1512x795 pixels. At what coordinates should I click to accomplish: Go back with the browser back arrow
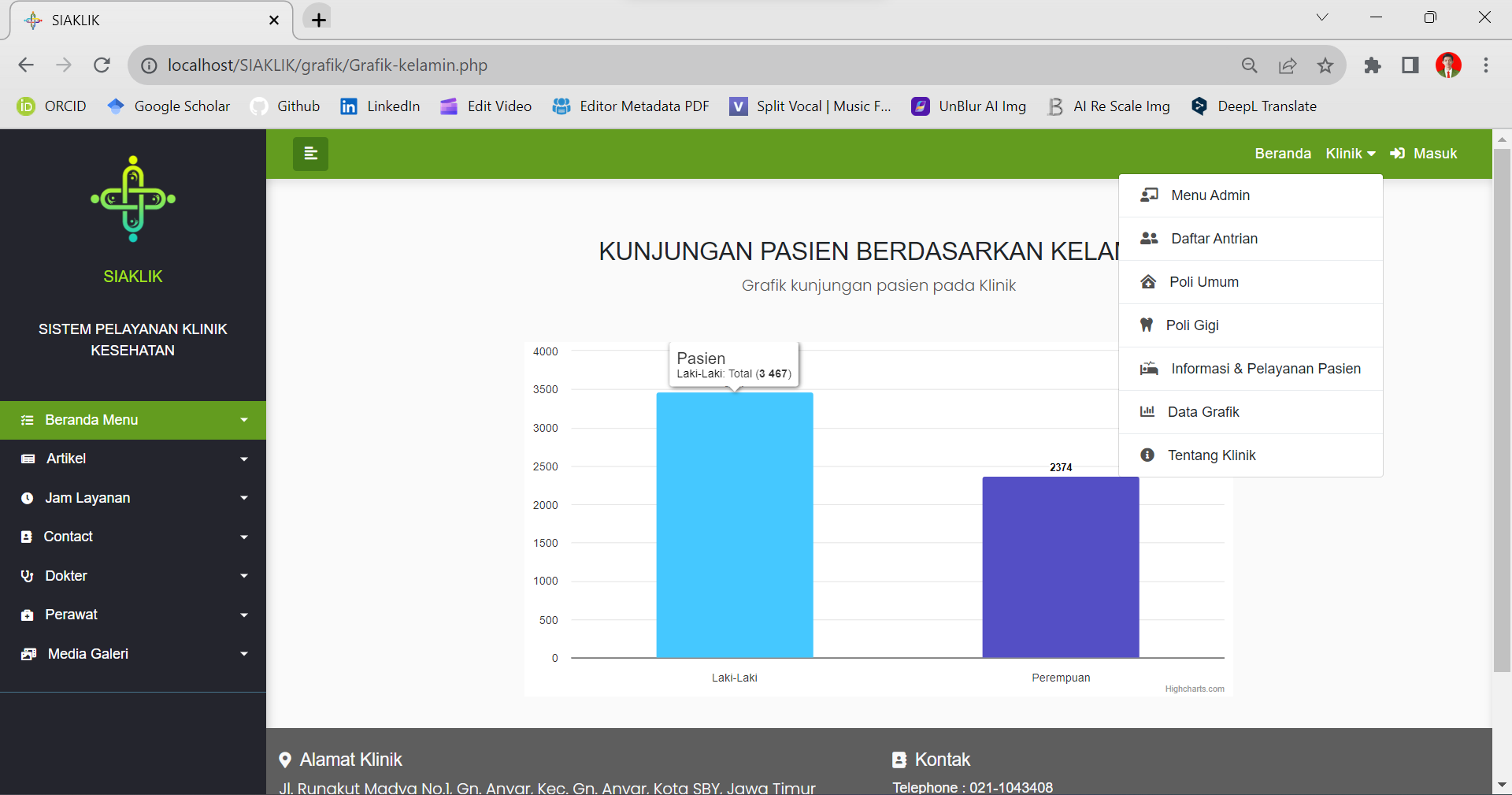26,65
